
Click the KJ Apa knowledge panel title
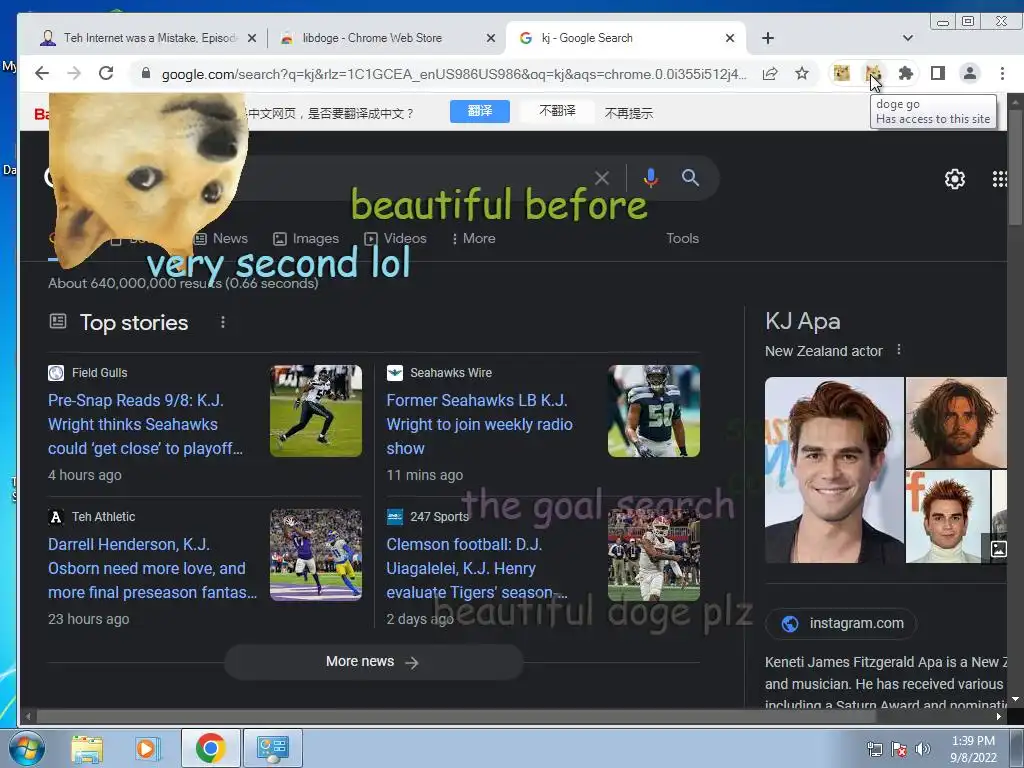[x=803, y=321]
